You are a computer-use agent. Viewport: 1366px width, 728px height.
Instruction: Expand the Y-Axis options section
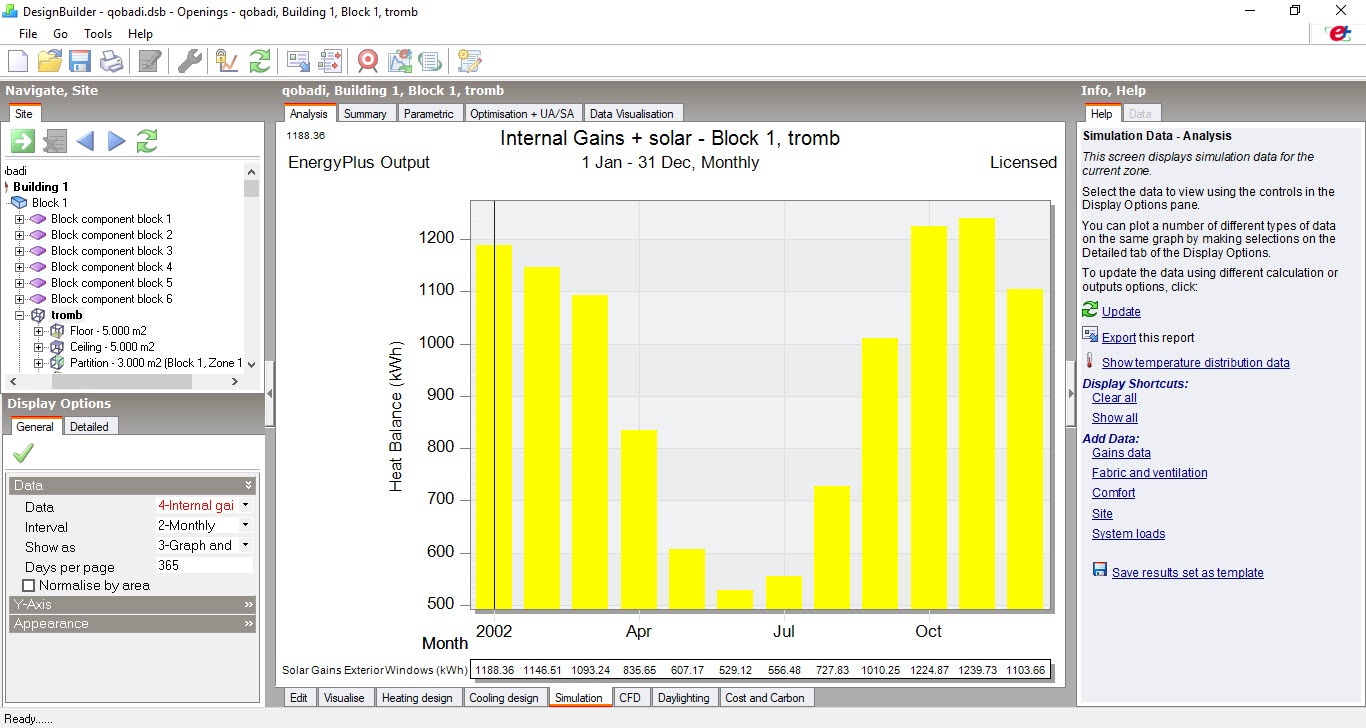point(133,604)
